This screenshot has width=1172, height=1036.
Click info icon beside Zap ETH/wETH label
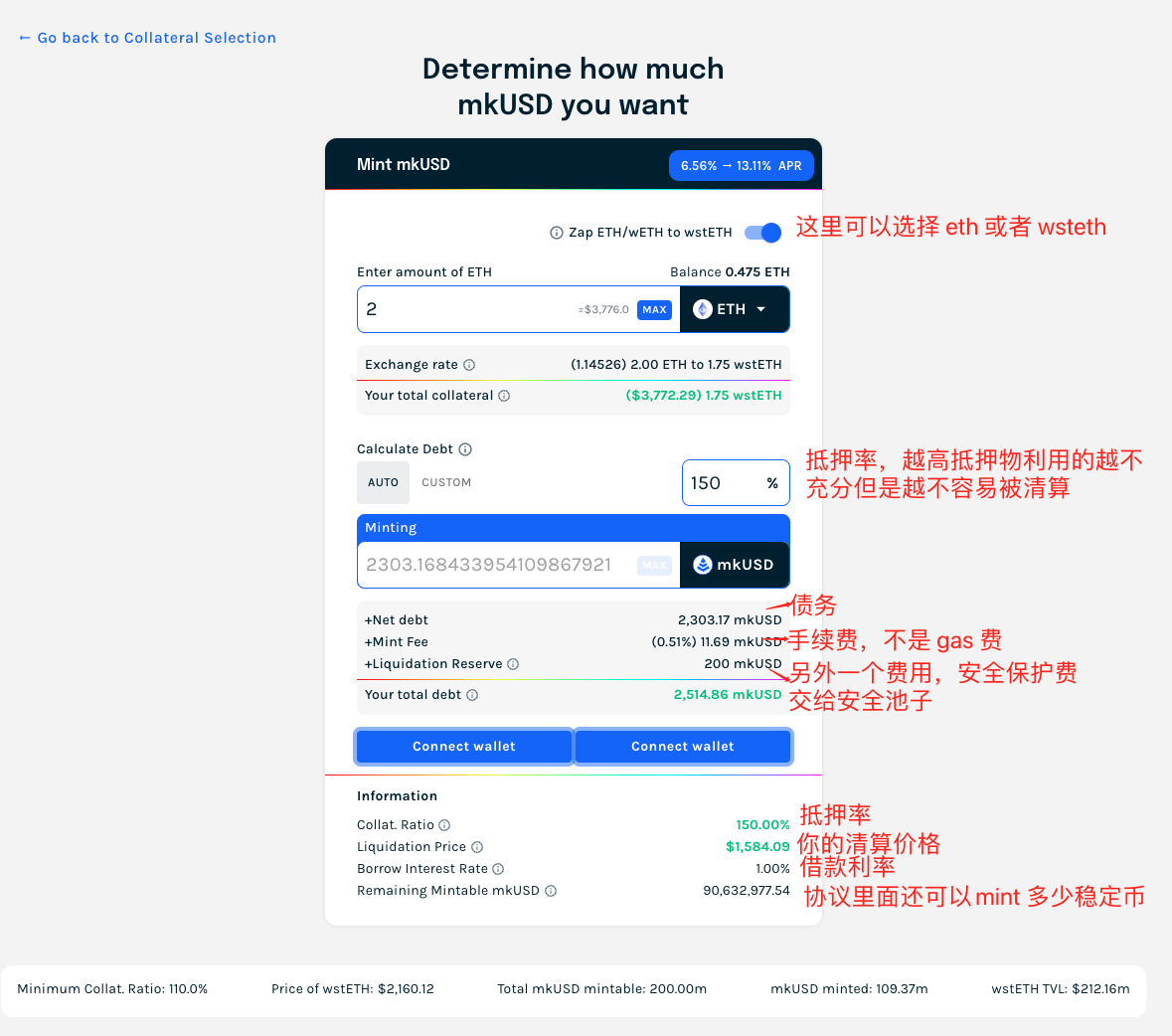[x=556, y=233]
